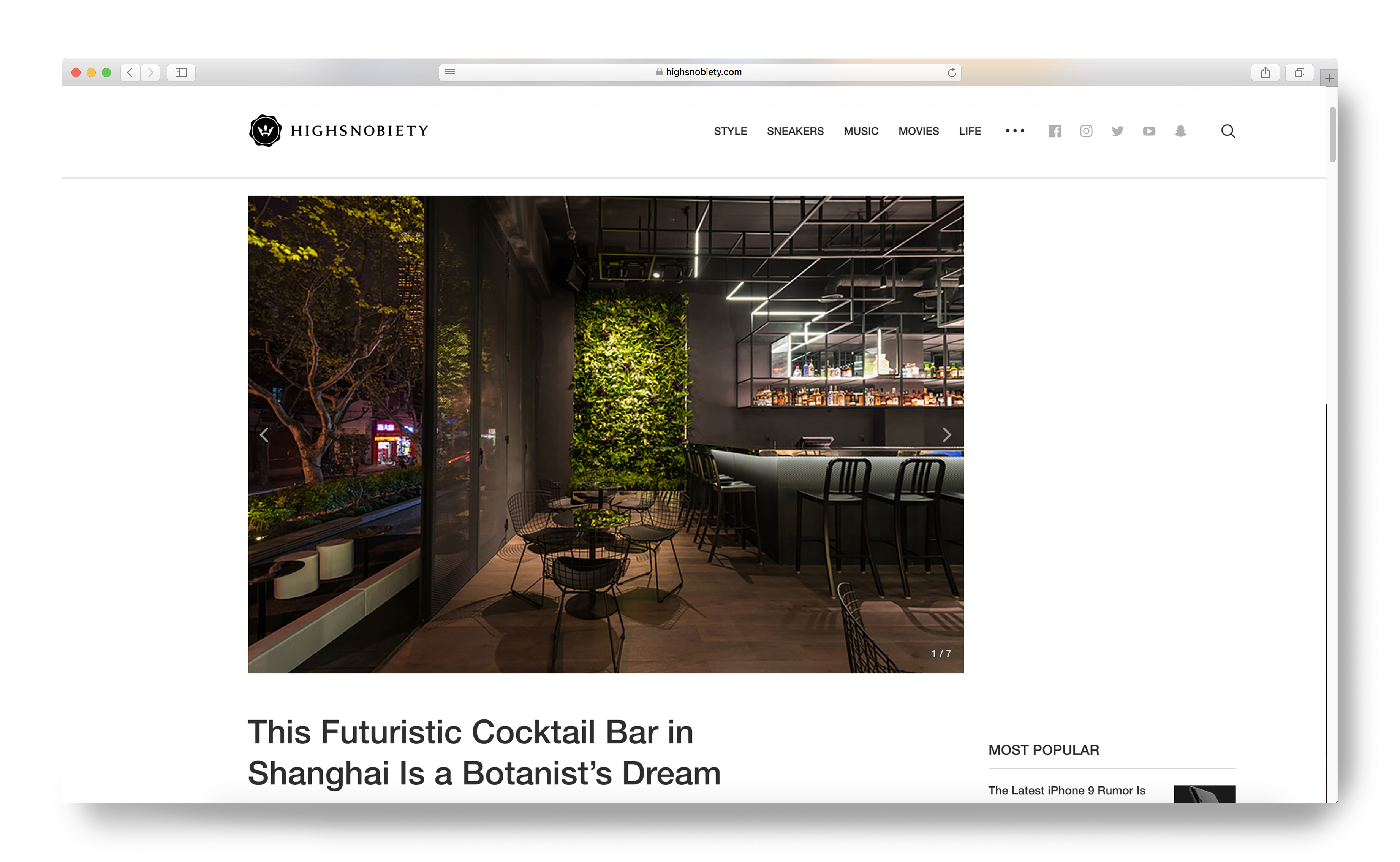Toggle Reader view in address bar
The width and height of the screenshot is (1400, 862).
pos(449,72)
